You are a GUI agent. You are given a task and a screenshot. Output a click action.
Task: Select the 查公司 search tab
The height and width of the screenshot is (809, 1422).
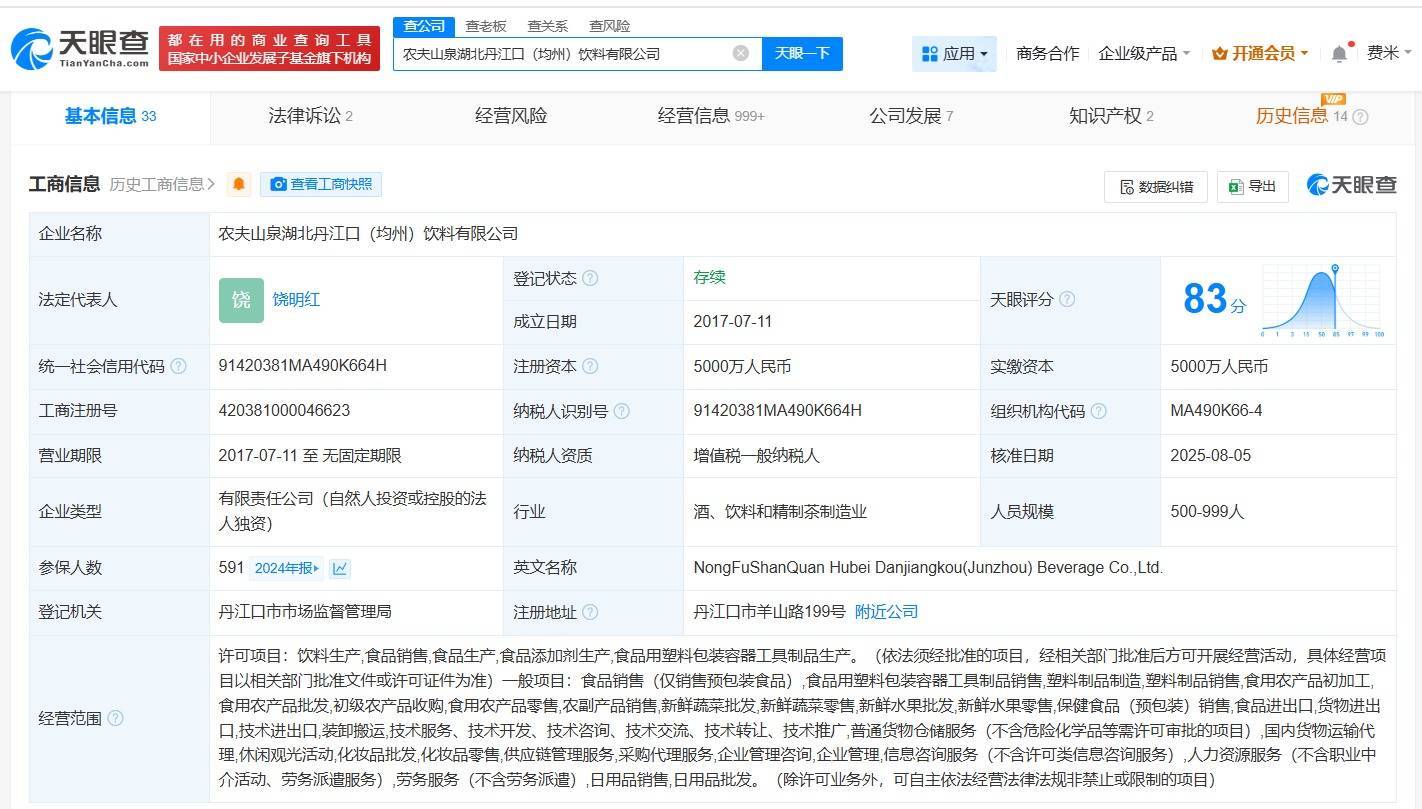click(424, 26)
